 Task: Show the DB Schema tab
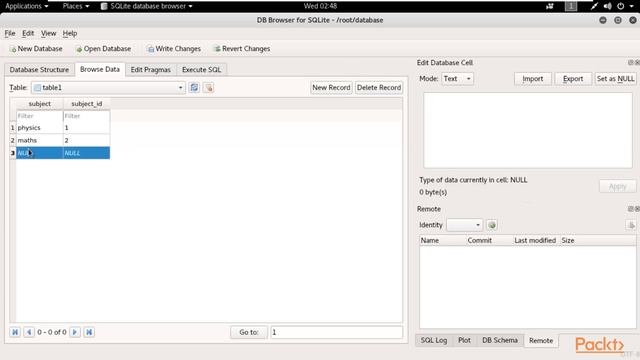click(500, 340)
